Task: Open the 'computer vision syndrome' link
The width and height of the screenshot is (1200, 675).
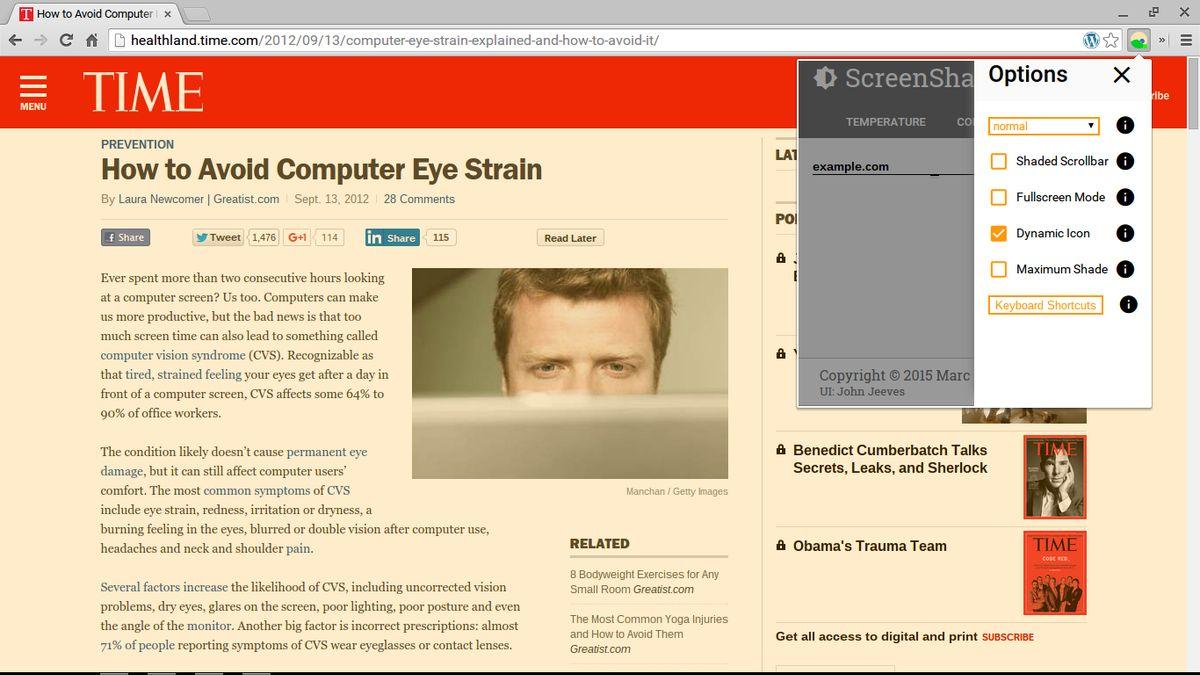Action: pyautogui.click(x=173, y=355)
